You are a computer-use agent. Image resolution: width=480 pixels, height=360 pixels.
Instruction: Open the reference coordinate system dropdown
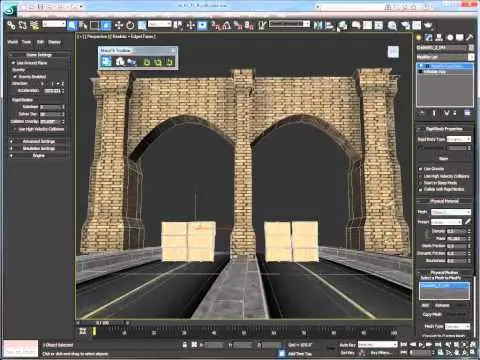point(160,24)
